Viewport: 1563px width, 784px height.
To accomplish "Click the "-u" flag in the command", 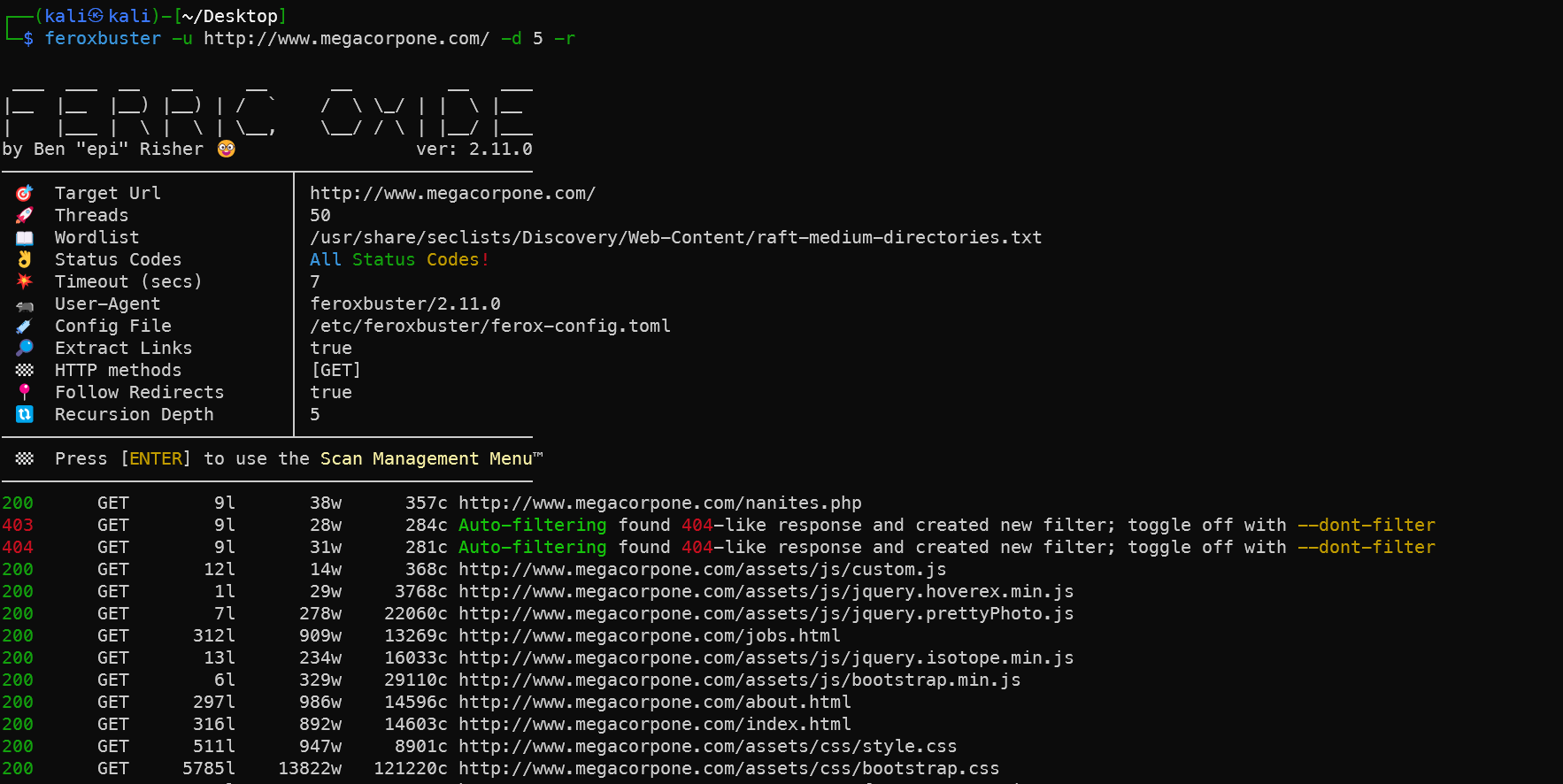I will (182, 38).
